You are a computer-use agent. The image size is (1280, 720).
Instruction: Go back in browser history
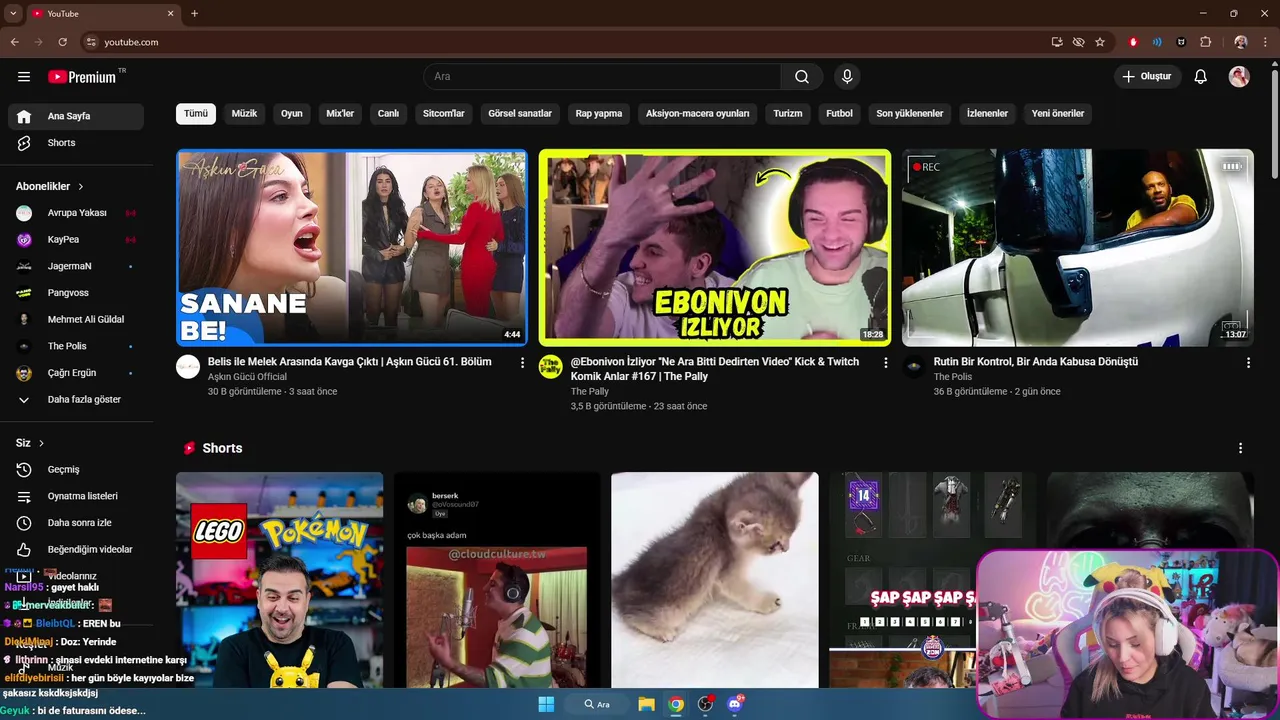tap(14, 42)
